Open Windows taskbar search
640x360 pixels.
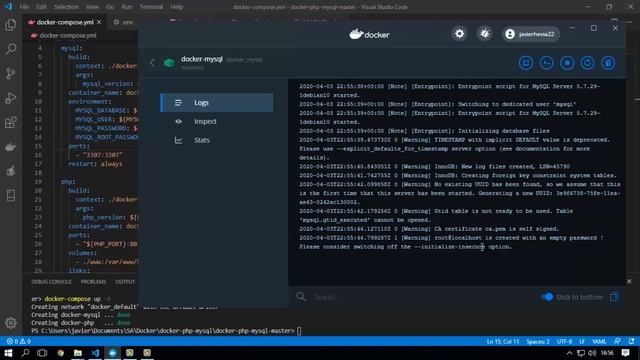(x=25, y=353)
